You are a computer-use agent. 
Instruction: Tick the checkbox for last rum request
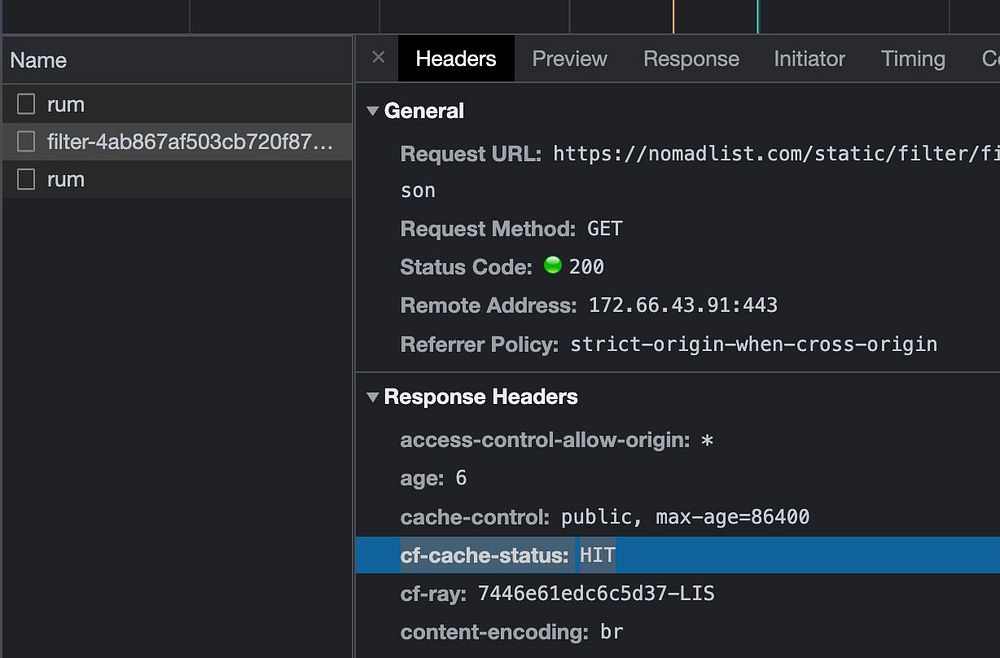pos(27,180)
